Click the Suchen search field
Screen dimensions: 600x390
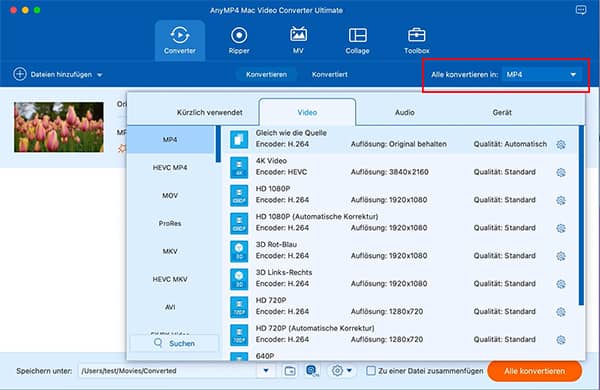[x=174, y=343]
